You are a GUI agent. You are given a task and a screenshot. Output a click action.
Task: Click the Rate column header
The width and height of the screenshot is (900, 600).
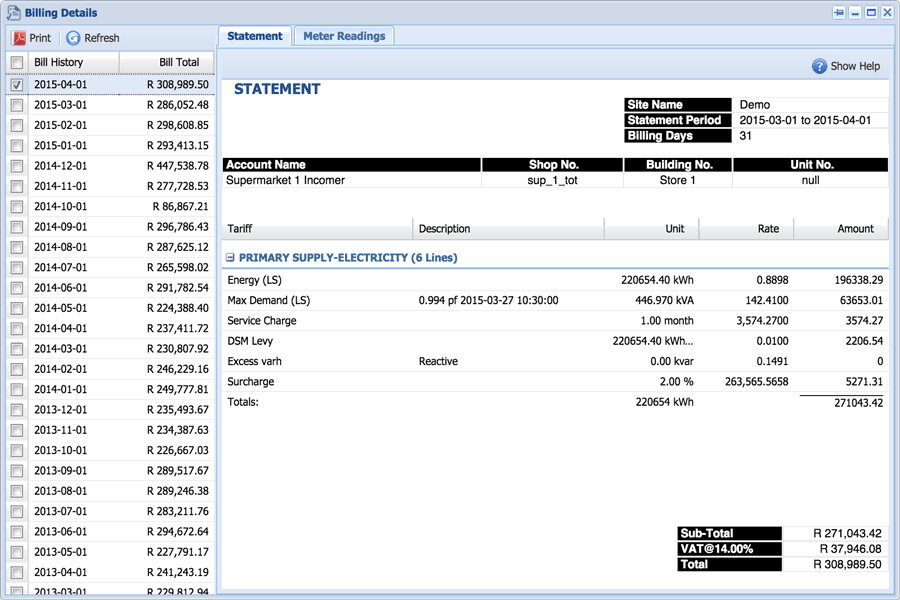746,229
